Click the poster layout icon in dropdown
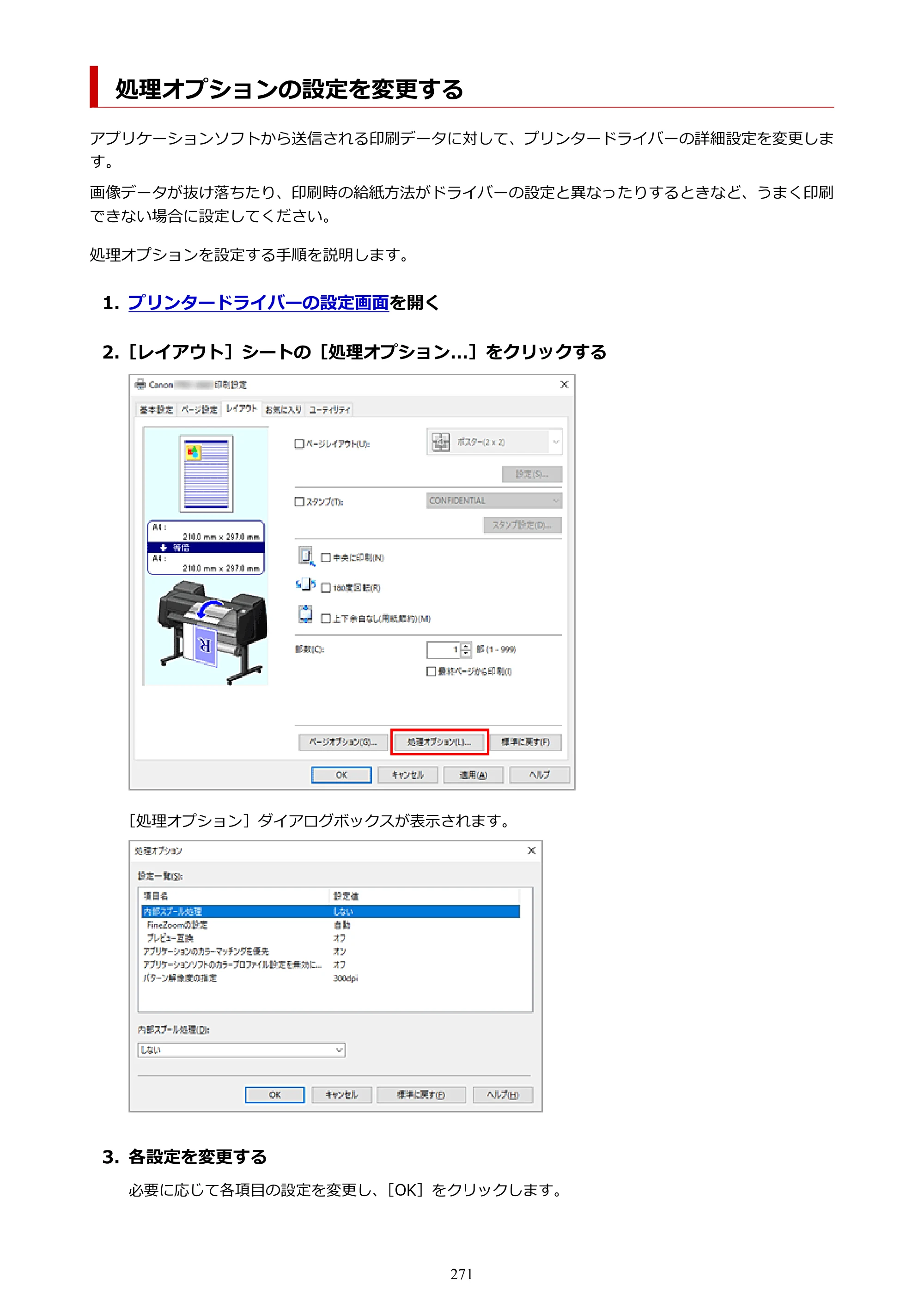This screenshot has width=924, height=1307. tap(441, 442)
